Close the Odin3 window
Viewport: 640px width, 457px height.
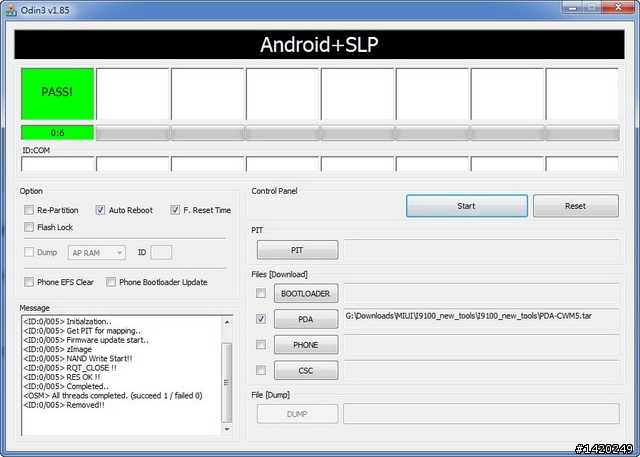click(619, 7)
